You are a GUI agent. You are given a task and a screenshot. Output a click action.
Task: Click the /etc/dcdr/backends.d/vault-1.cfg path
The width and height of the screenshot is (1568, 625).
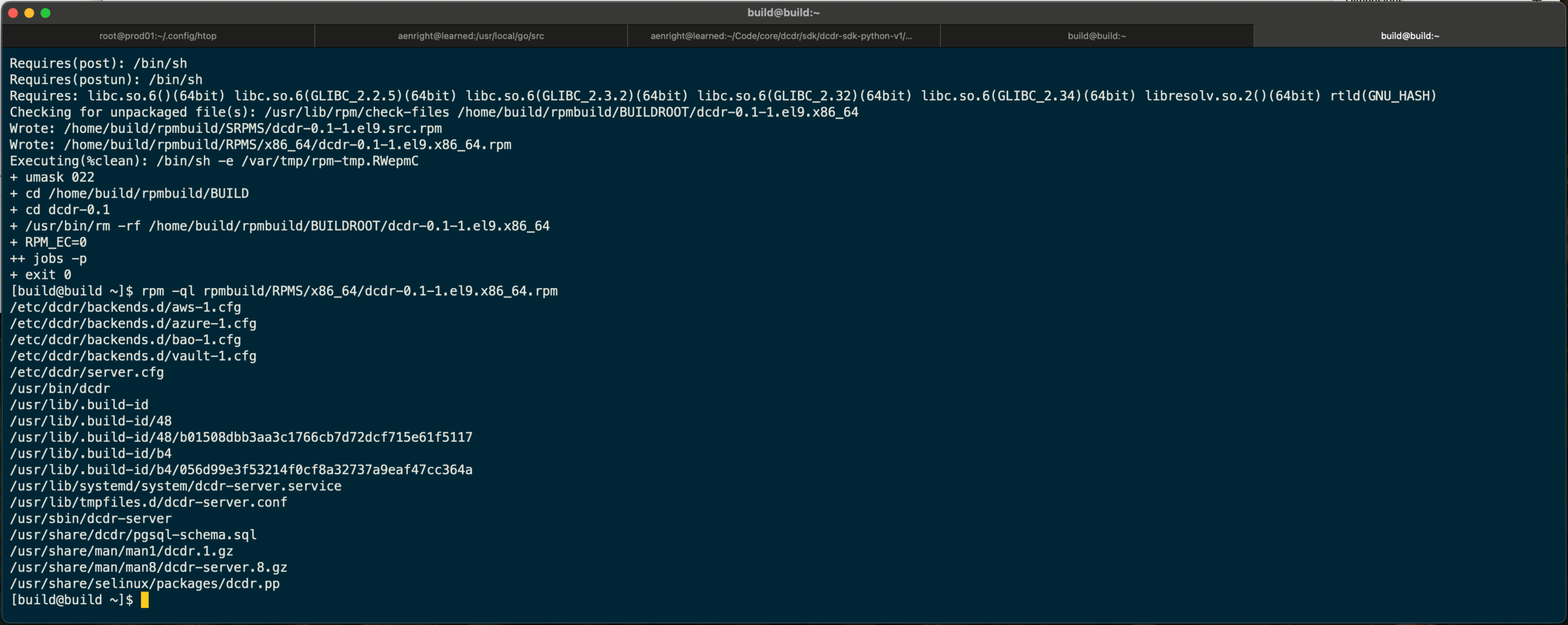click(133, 356)
